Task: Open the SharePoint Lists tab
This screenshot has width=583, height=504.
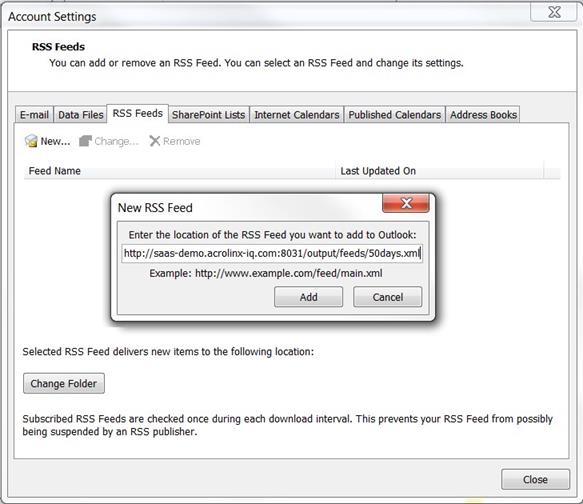Action: pos(208,114)
